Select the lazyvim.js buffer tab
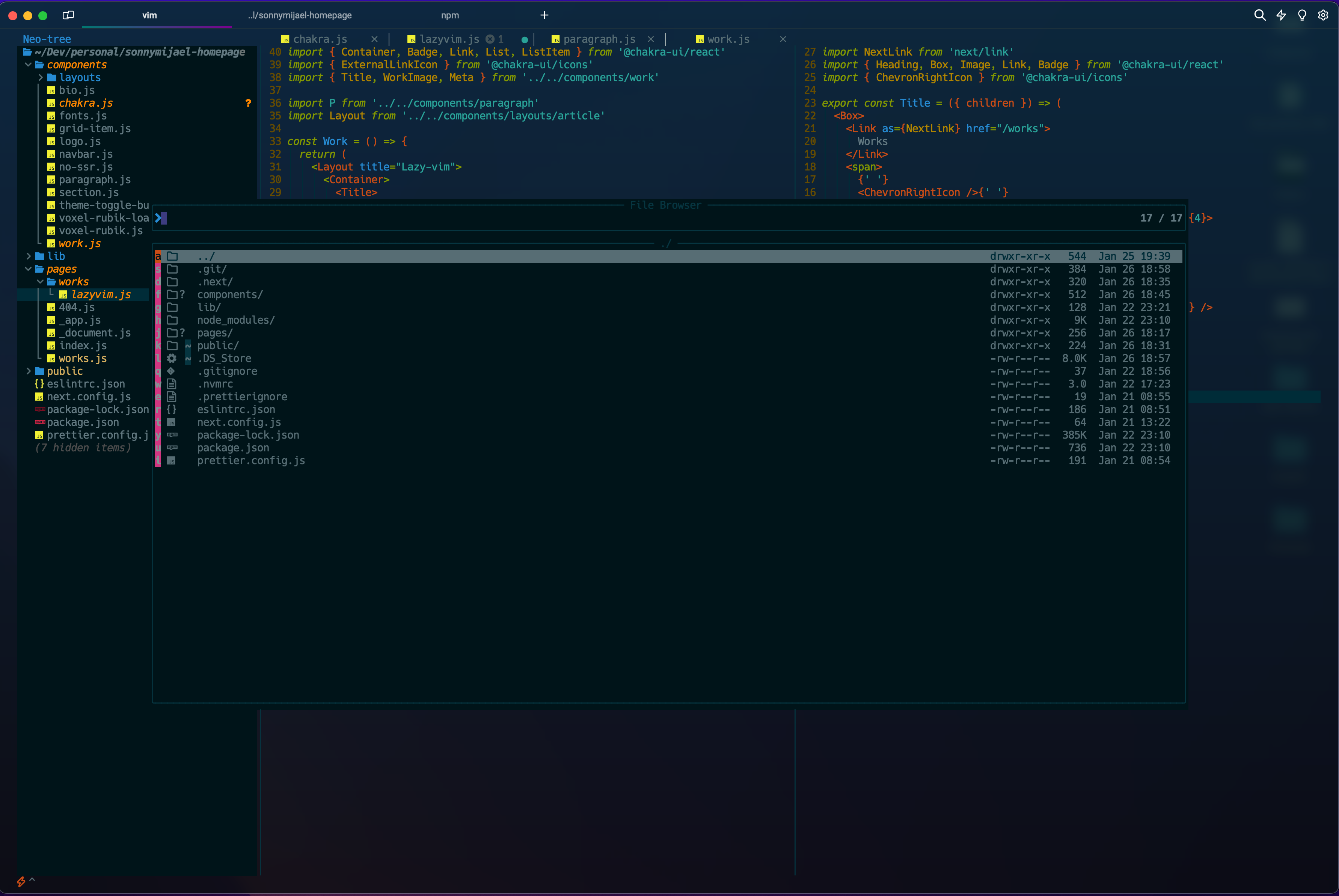The image size is (1339, 896). 449,39
